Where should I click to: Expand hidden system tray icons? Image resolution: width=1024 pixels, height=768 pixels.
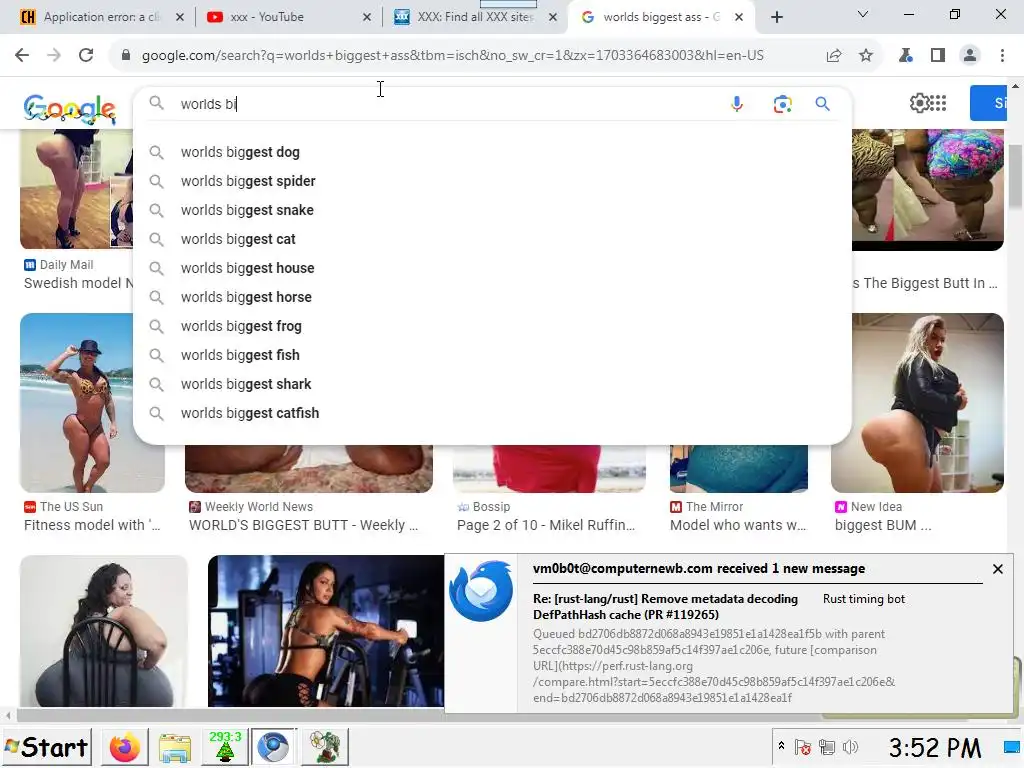click(781, 745)
